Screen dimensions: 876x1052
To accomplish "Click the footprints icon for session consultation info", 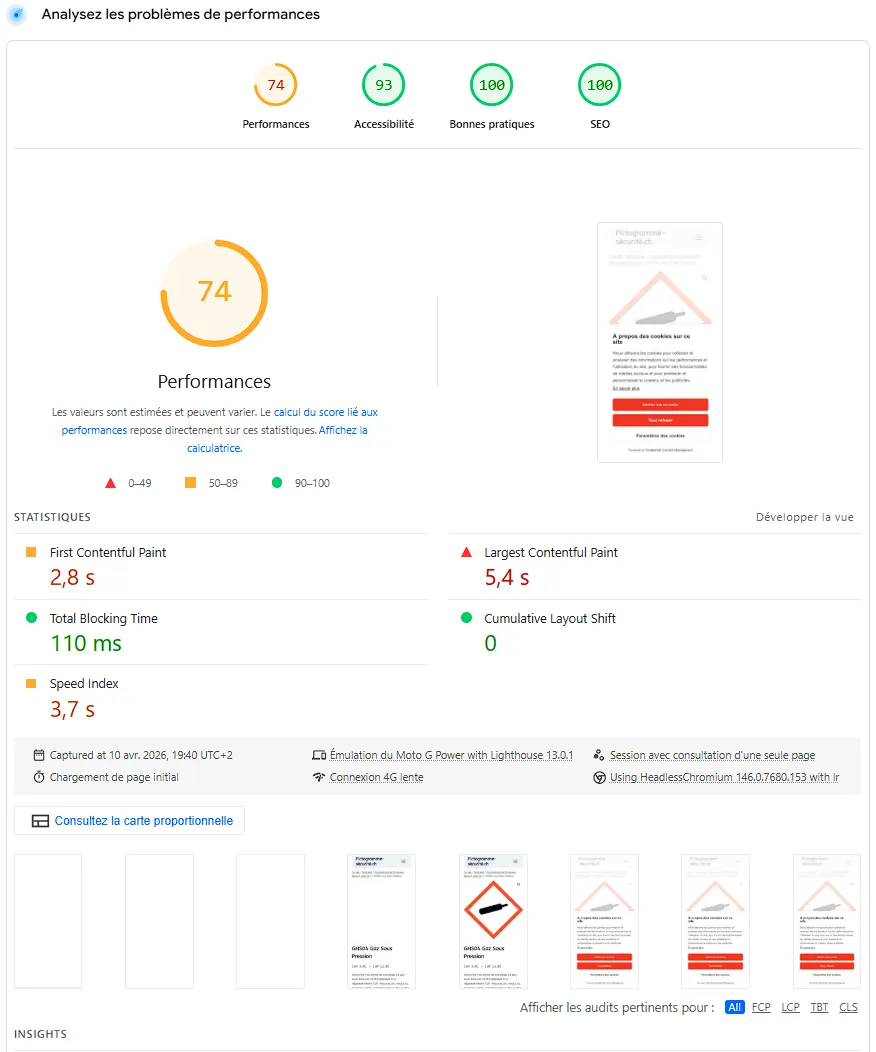I will click(x=599, y=754).
